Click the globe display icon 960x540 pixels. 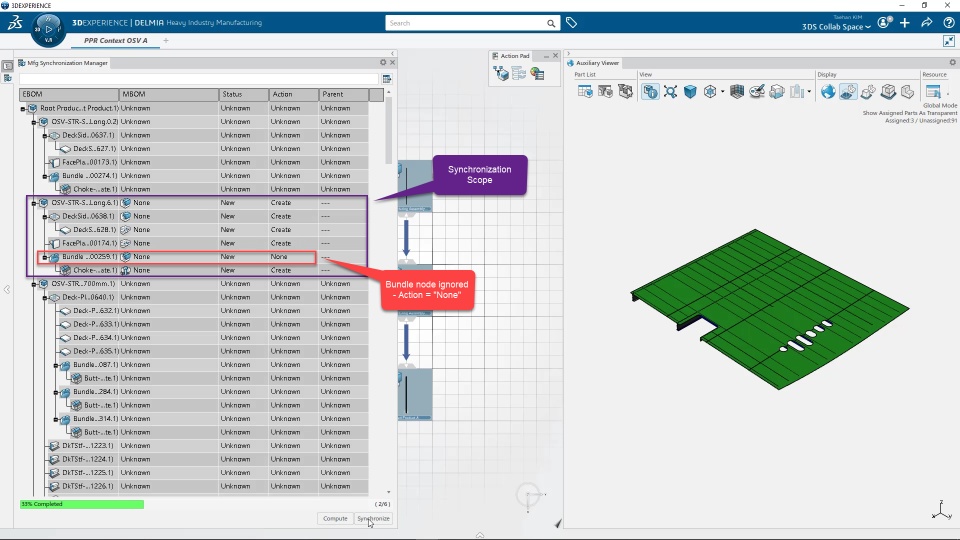click(x=828, y=92)
